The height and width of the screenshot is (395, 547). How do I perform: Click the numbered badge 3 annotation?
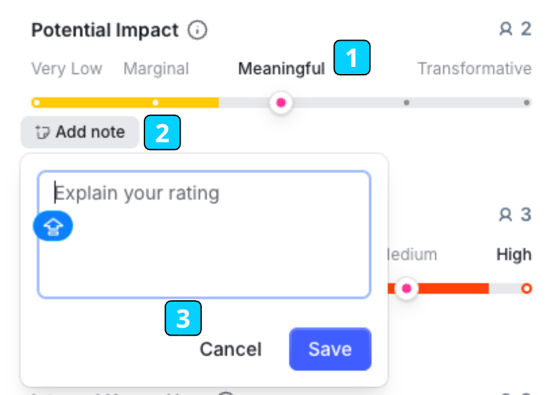[183, 318]
